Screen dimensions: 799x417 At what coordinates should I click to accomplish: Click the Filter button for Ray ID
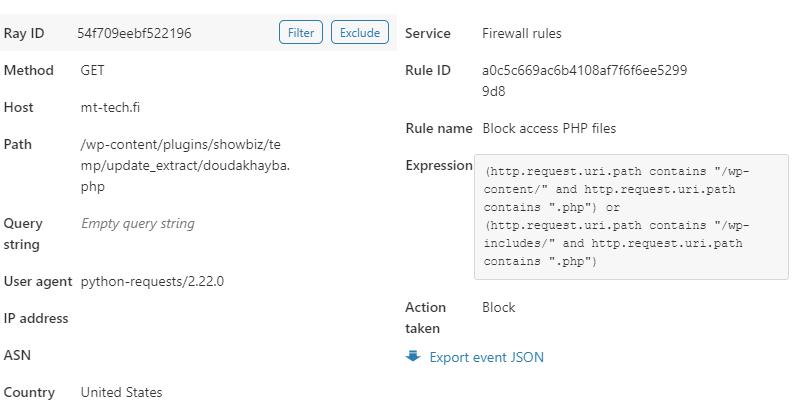(x=300, y=33)
